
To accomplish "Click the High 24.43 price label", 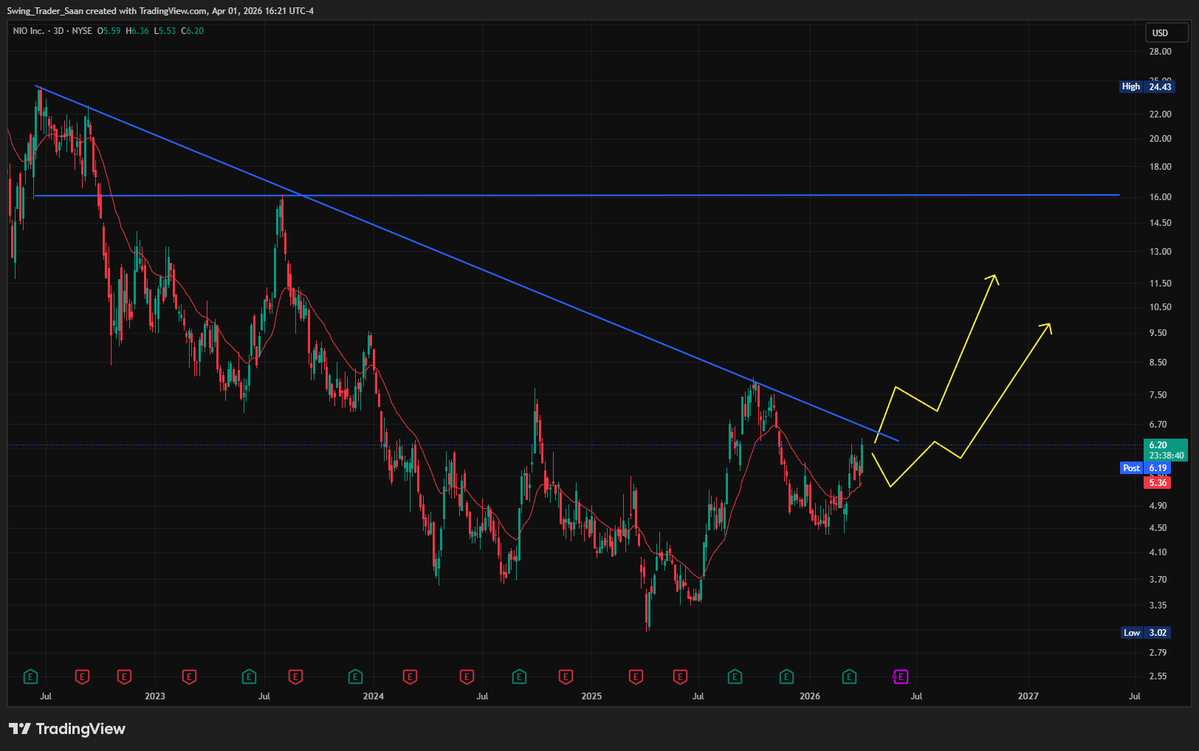I will tap(1146, 86).
